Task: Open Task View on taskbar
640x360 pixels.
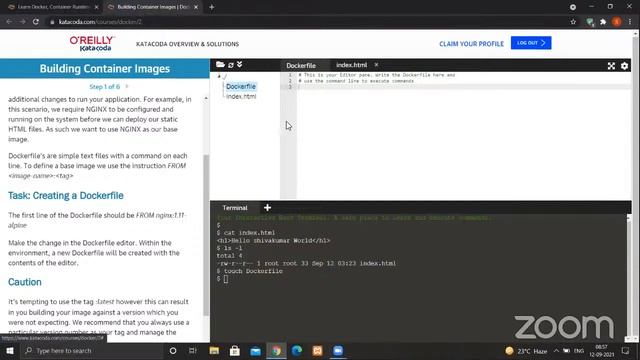Action: (x=193, y=351)
